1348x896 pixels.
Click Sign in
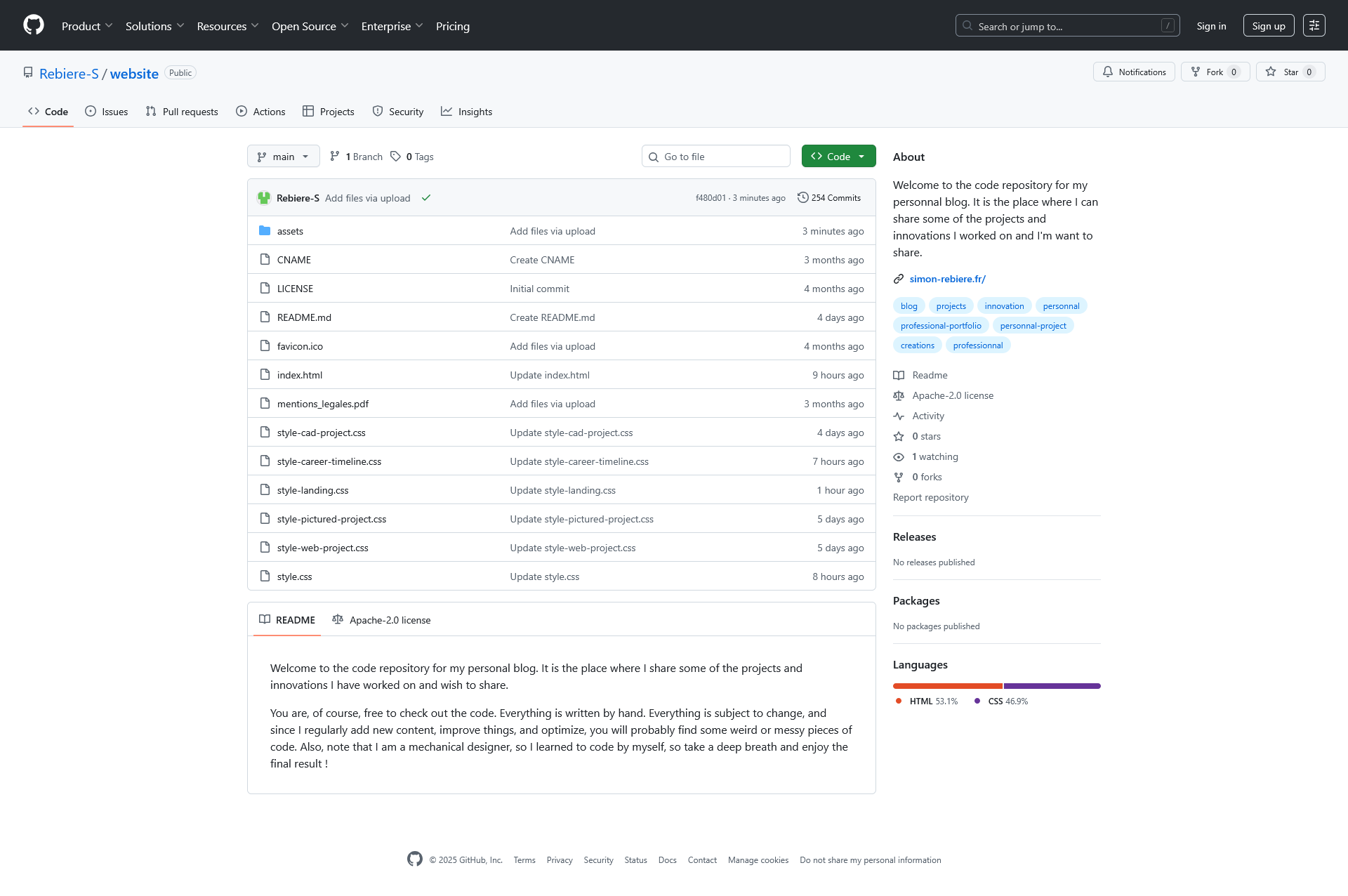tap(1211, 26)
